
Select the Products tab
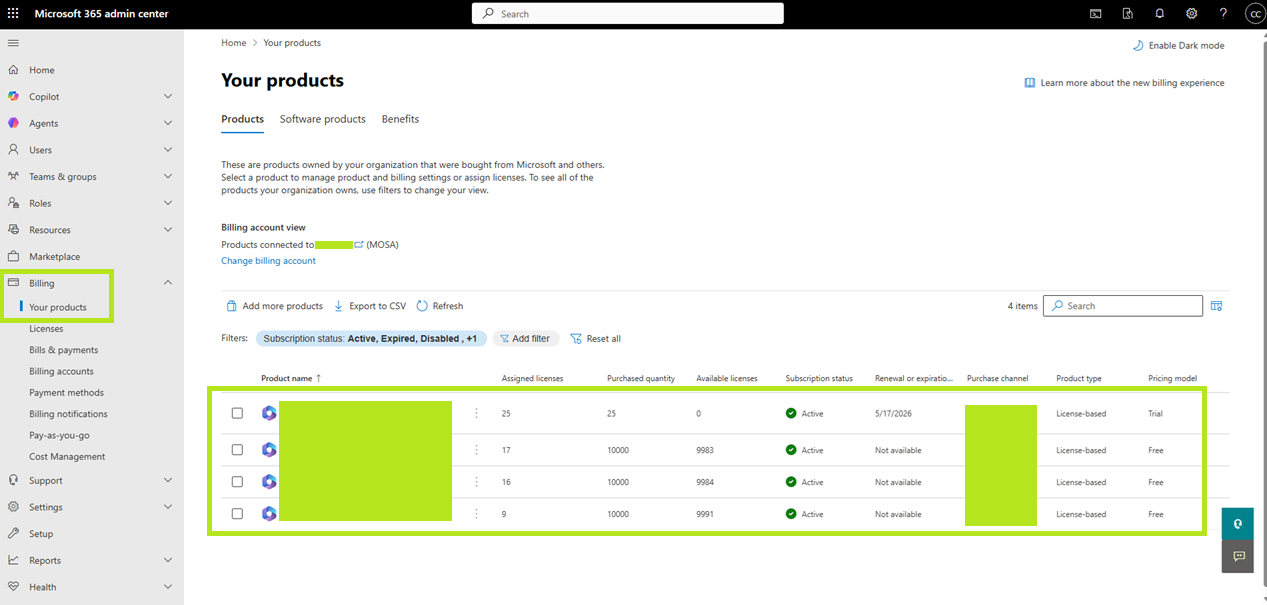pos(243,119)
